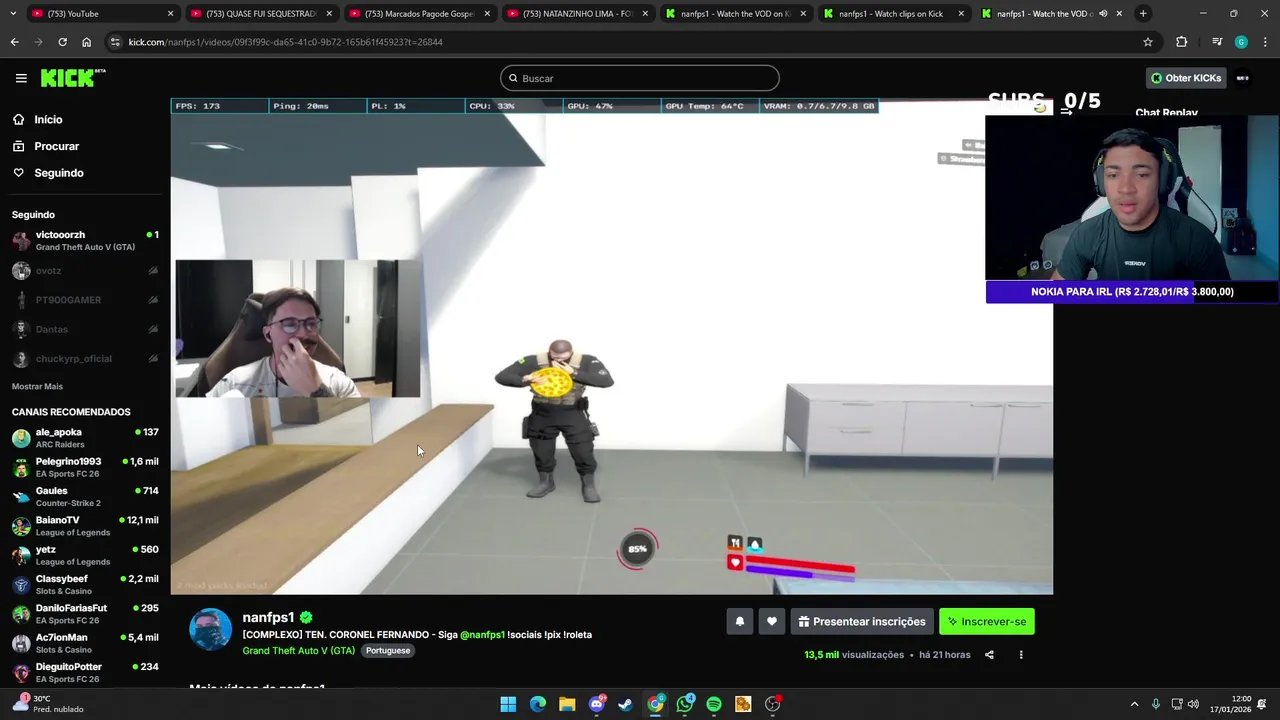Open media control icon in toolbar
This screenshot has width=1280, height=720.
tap(1216, 42)
